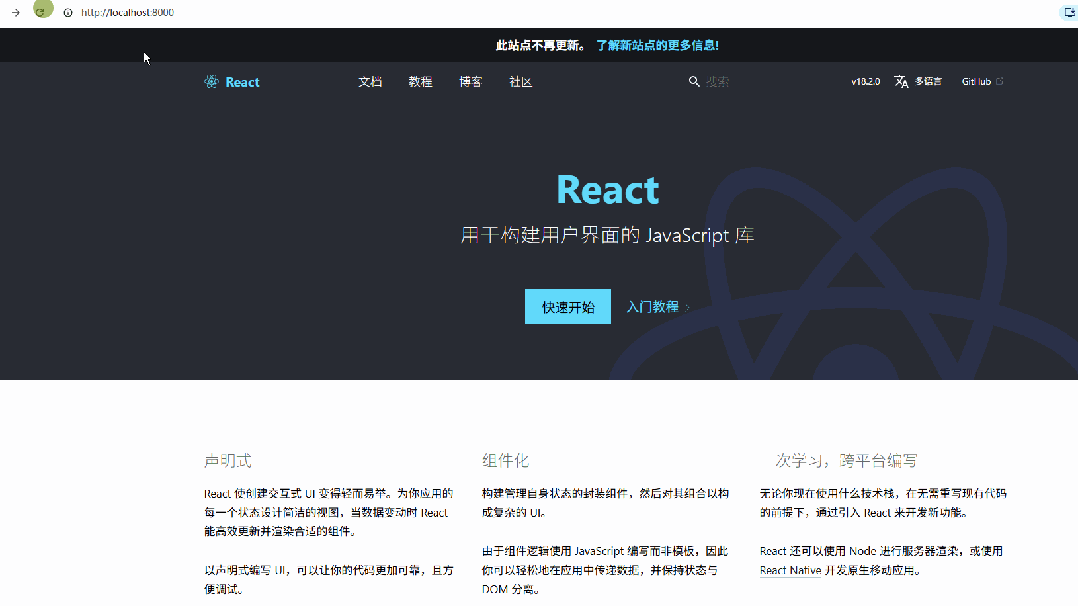Screen dimensions: 1078x606
Task: Open the 入门教程 link
Action: click(652, 307)
